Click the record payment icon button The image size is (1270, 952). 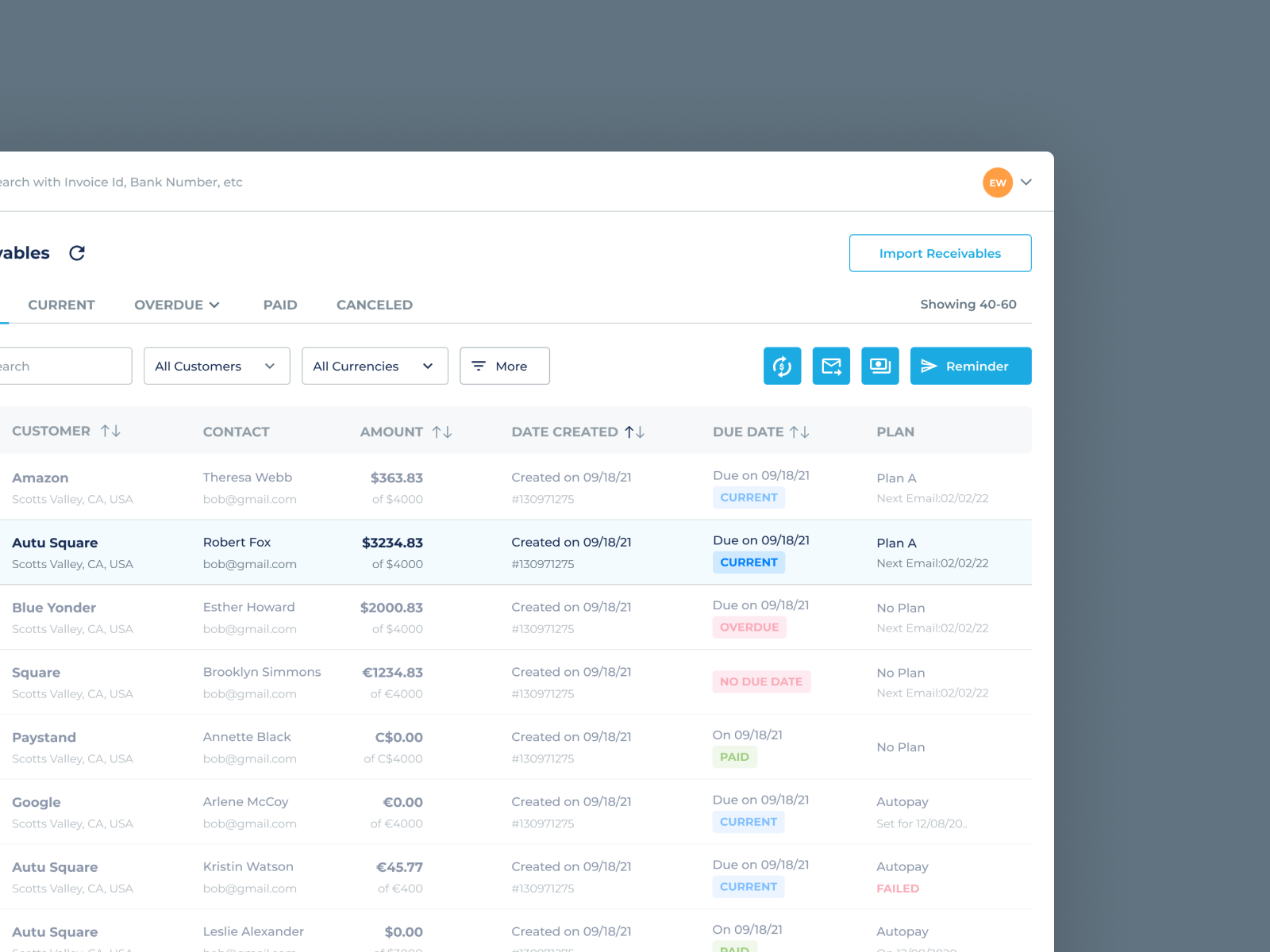click(x=880, y=366)
